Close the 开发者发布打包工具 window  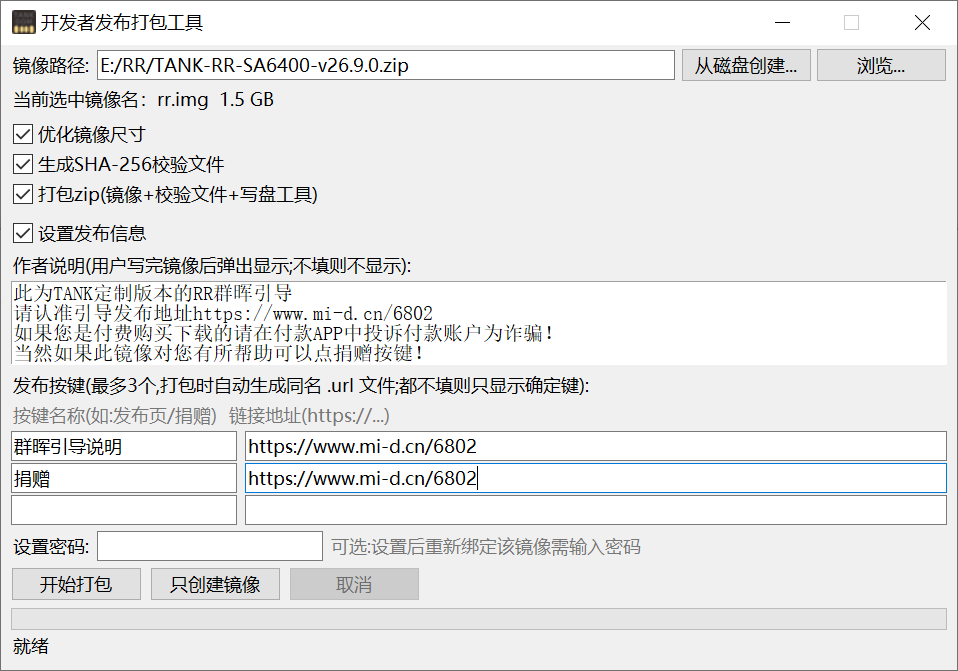pos(922,23)
